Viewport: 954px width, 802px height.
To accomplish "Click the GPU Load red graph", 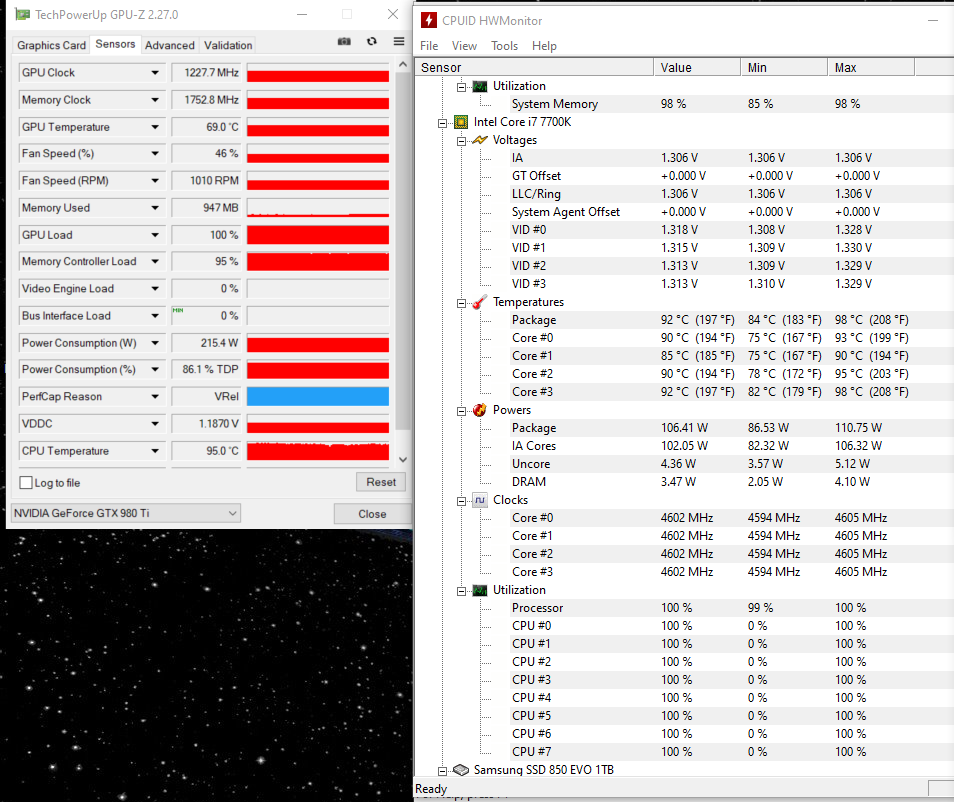I will click(318, 235).
